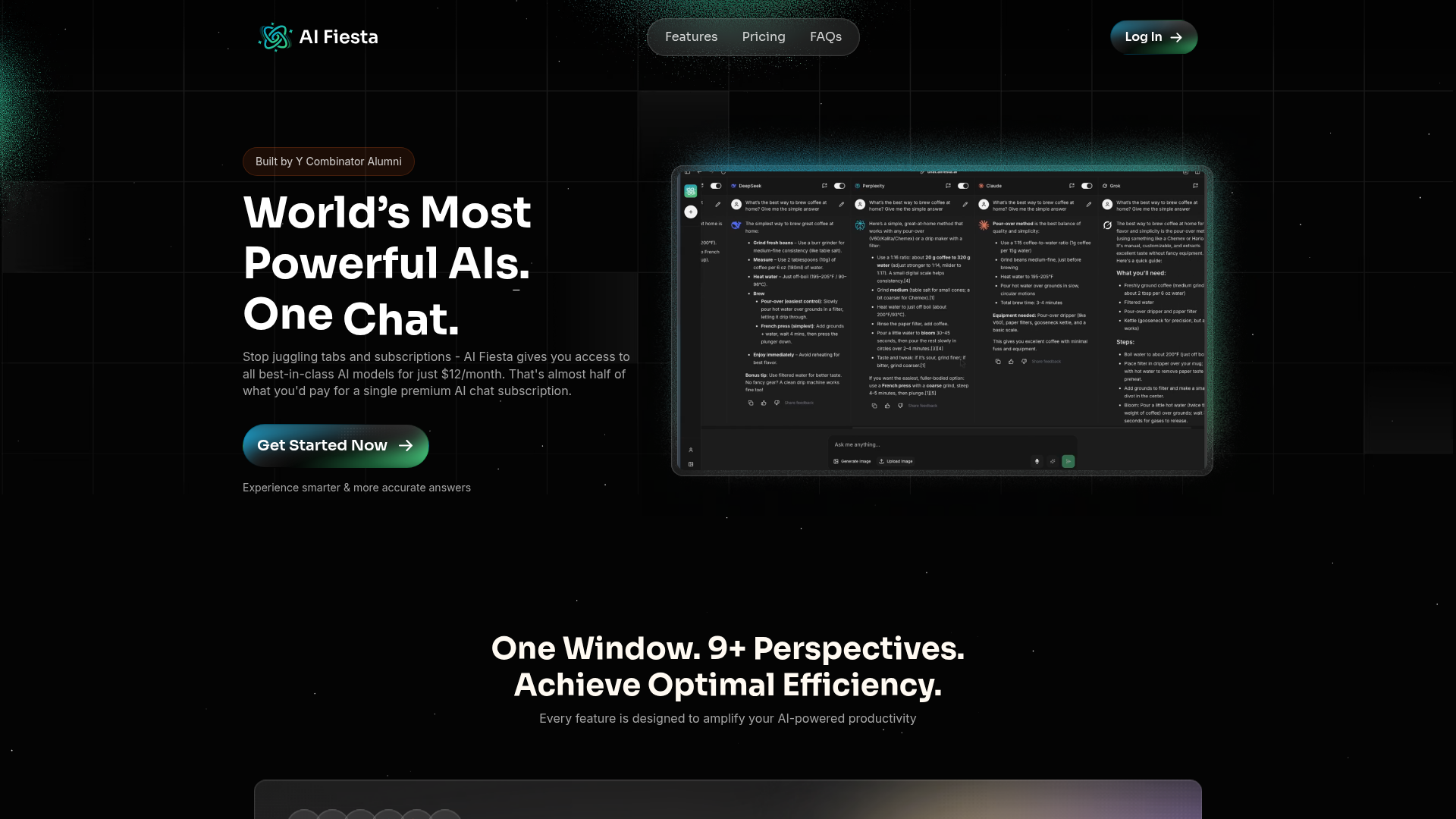The image size is (1456, 819).
Task: Click the Log In button
Action: click(1153, 36)
